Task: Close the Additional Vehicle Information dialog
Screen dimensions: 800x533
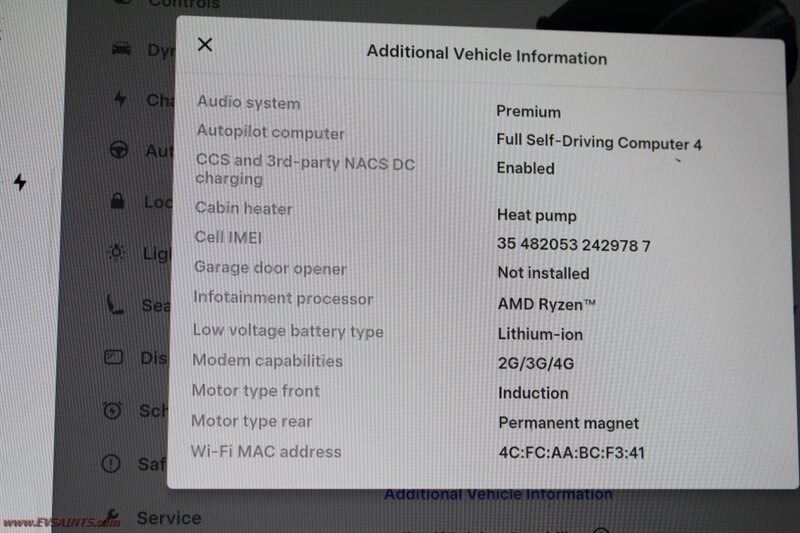Action: (x=205, y=44)
